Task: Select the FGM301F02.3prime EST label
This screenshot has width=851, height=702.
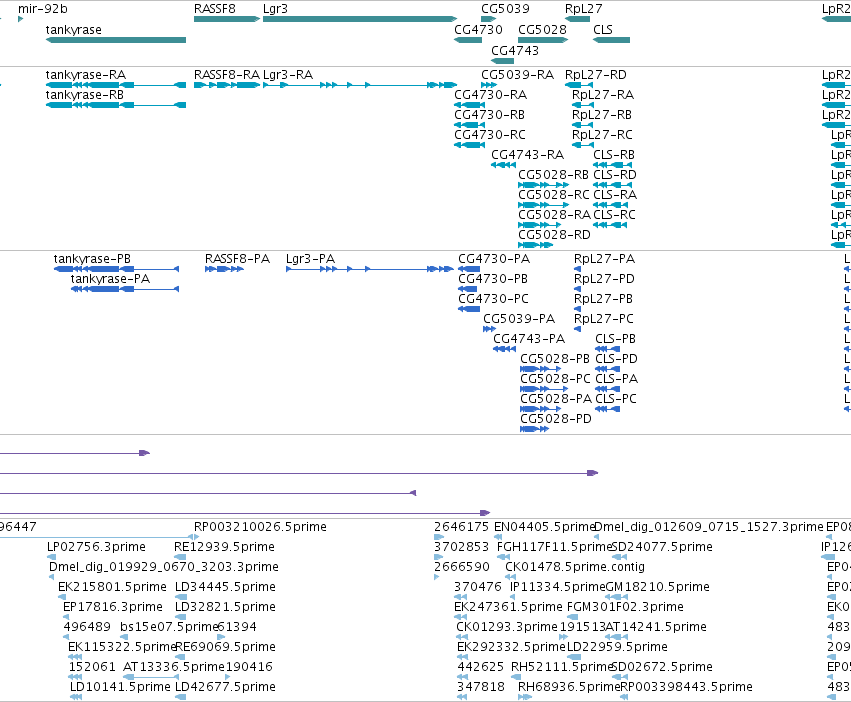Action: [625, 606]
